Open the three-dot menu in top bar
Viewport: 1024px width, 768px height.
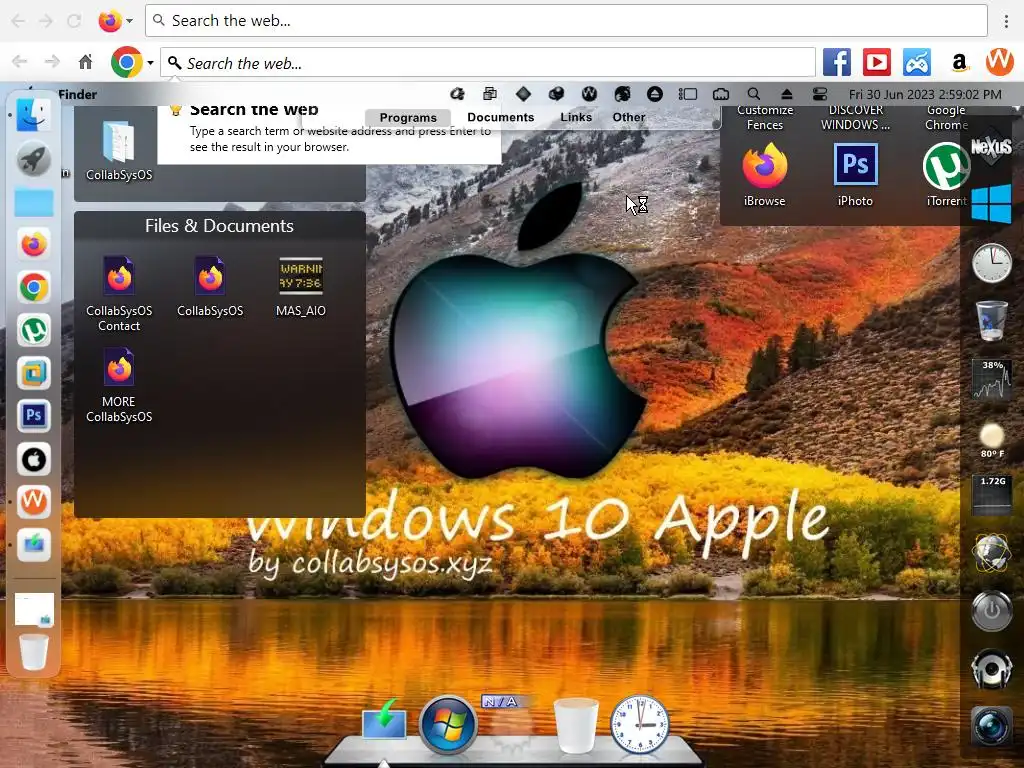[1006, 21]
